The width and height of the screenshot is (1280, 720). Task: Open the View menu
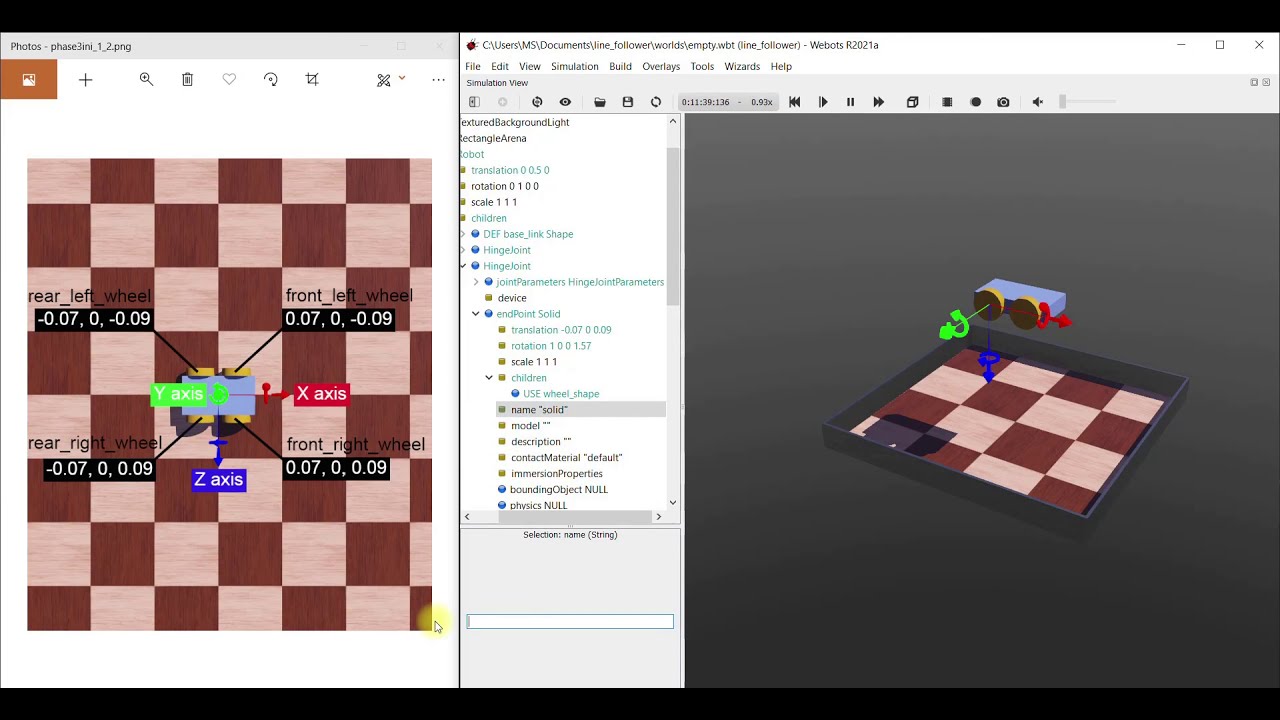530,67
